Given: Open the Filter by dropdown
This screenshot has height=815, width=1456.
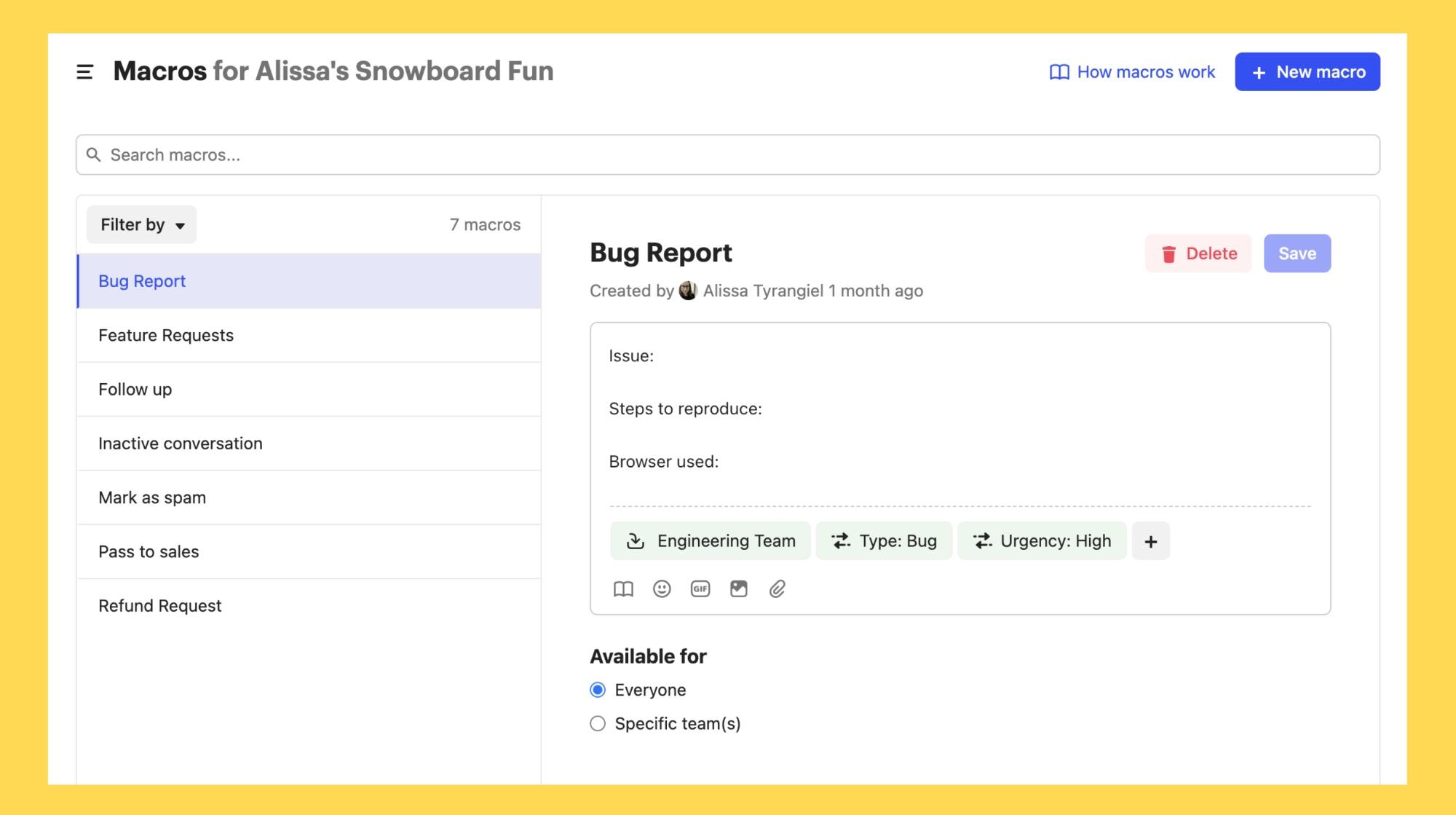Looking at the screenshot, I should [142, 224].
